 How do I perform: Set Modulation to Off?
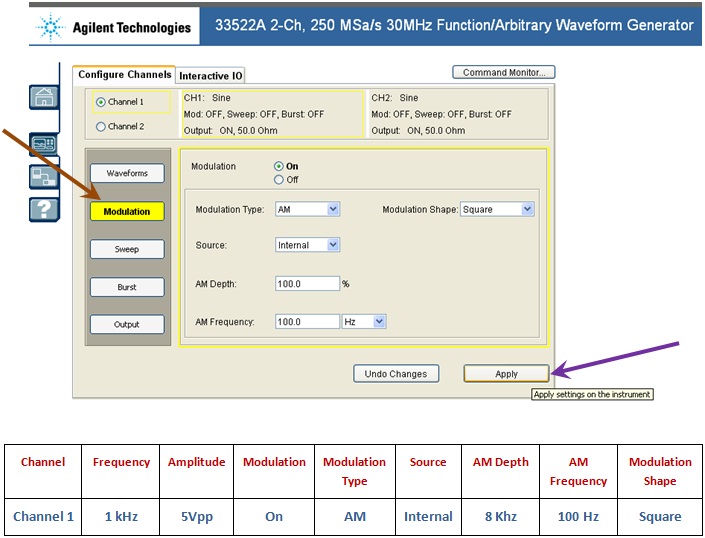click(x=279, y=180)
